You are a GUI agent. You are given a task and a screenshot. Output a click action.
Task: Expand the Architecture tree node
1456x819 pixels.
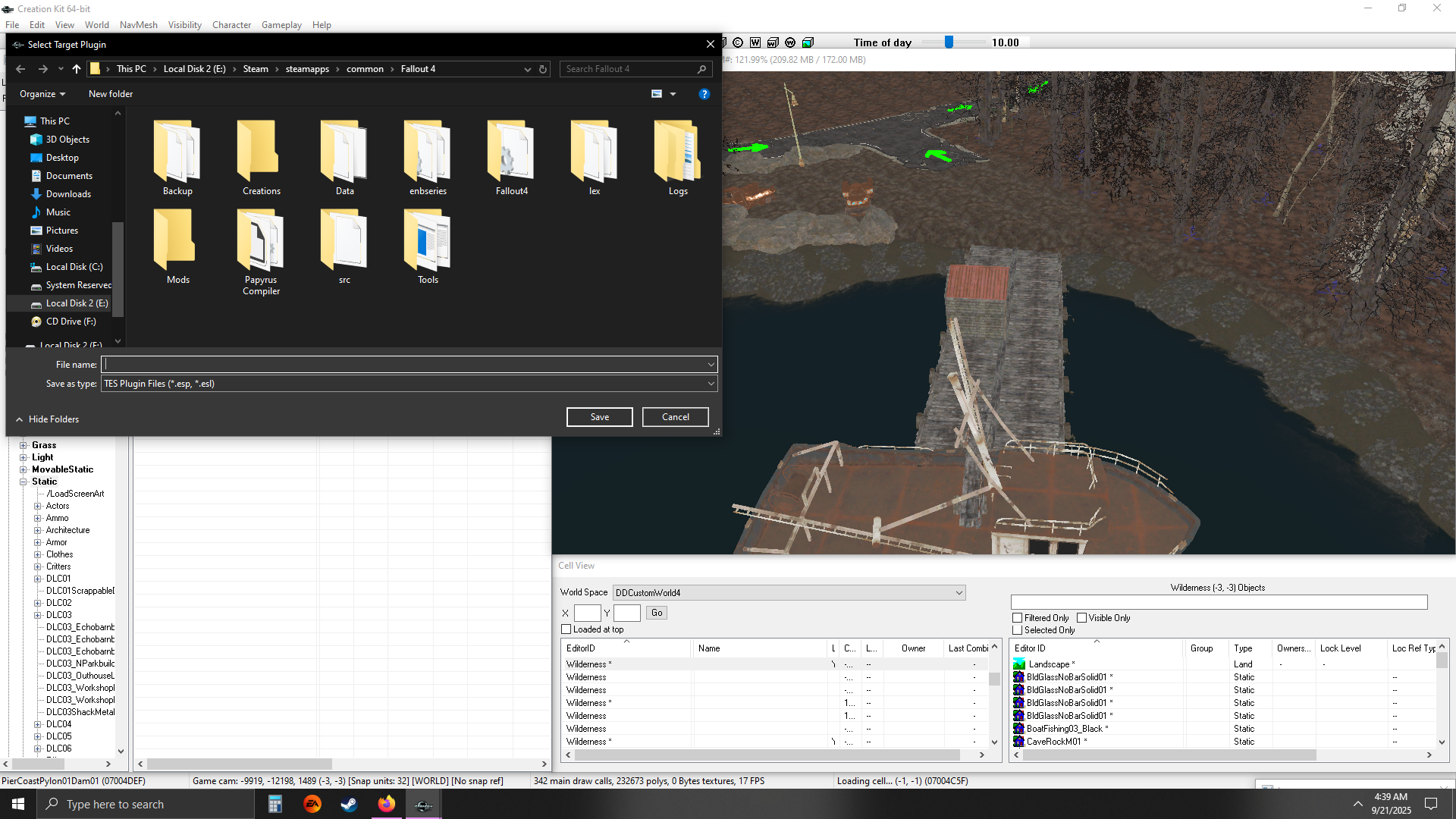point(38,530)
